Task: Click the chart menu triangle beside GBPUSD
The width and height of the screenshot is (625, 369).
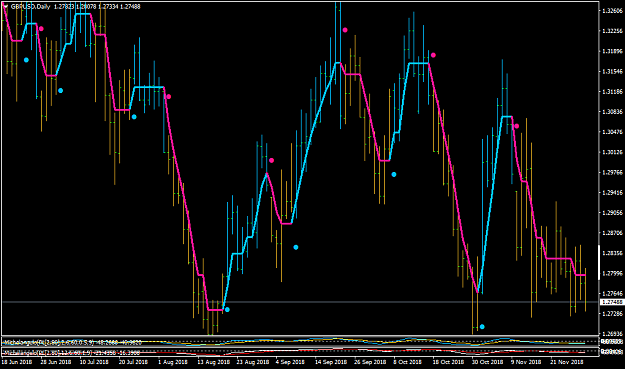Action: pyautogui.click(x=6, y=6)
